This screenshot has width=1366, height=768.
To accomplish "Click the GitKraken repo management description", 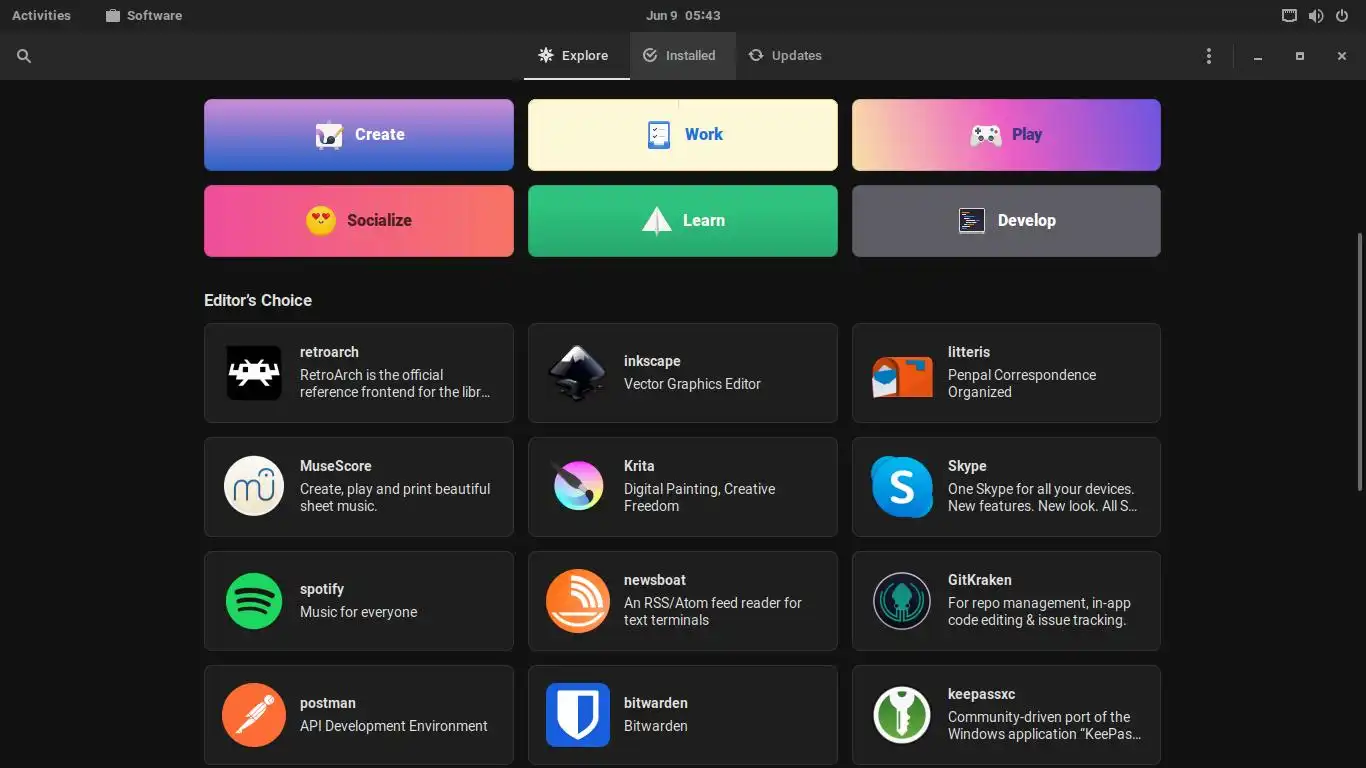I will click(x=1039, y=612).
